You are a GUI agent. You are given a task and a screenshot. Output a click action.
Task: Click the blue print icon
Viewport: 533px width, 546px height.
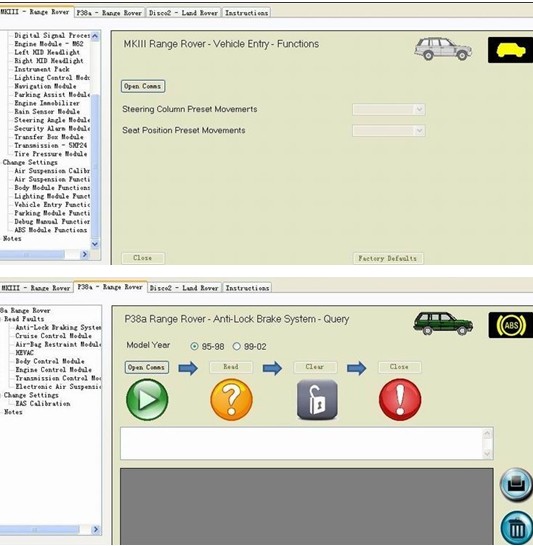tap(517, 484)
